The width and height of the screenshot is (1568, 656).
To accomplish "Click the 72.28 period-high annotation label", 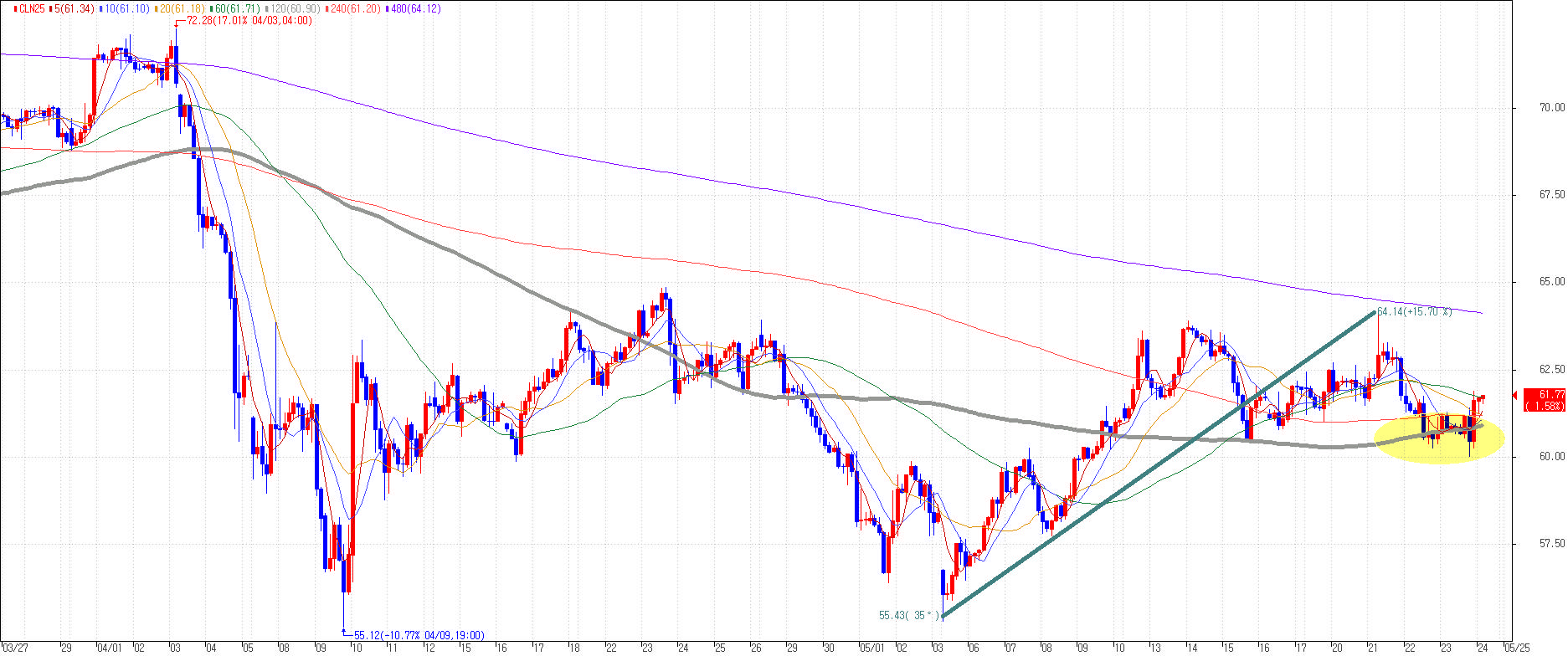I will 249,21.
